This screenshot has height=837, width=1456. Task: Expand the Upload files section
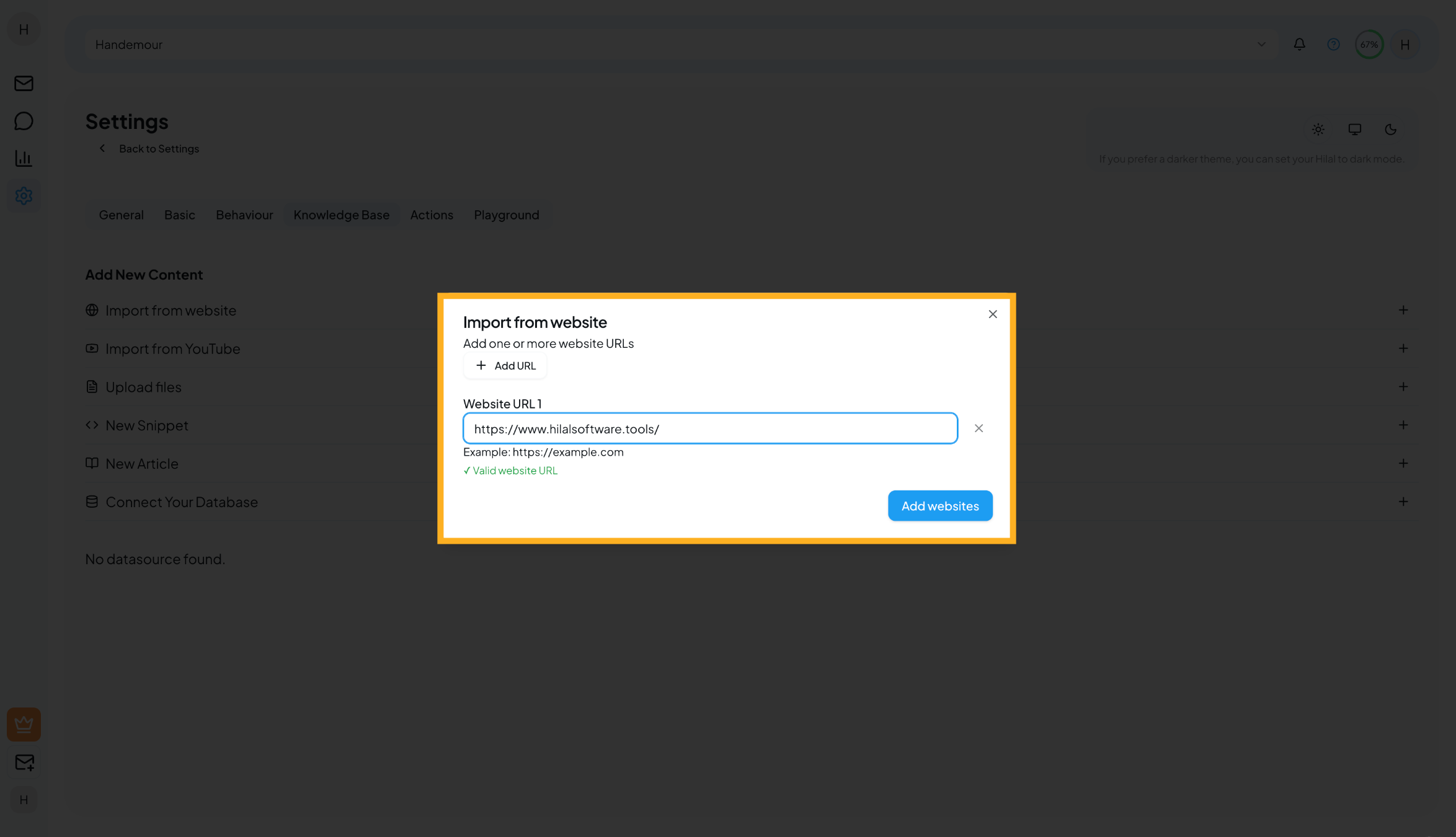(1403, 386)
